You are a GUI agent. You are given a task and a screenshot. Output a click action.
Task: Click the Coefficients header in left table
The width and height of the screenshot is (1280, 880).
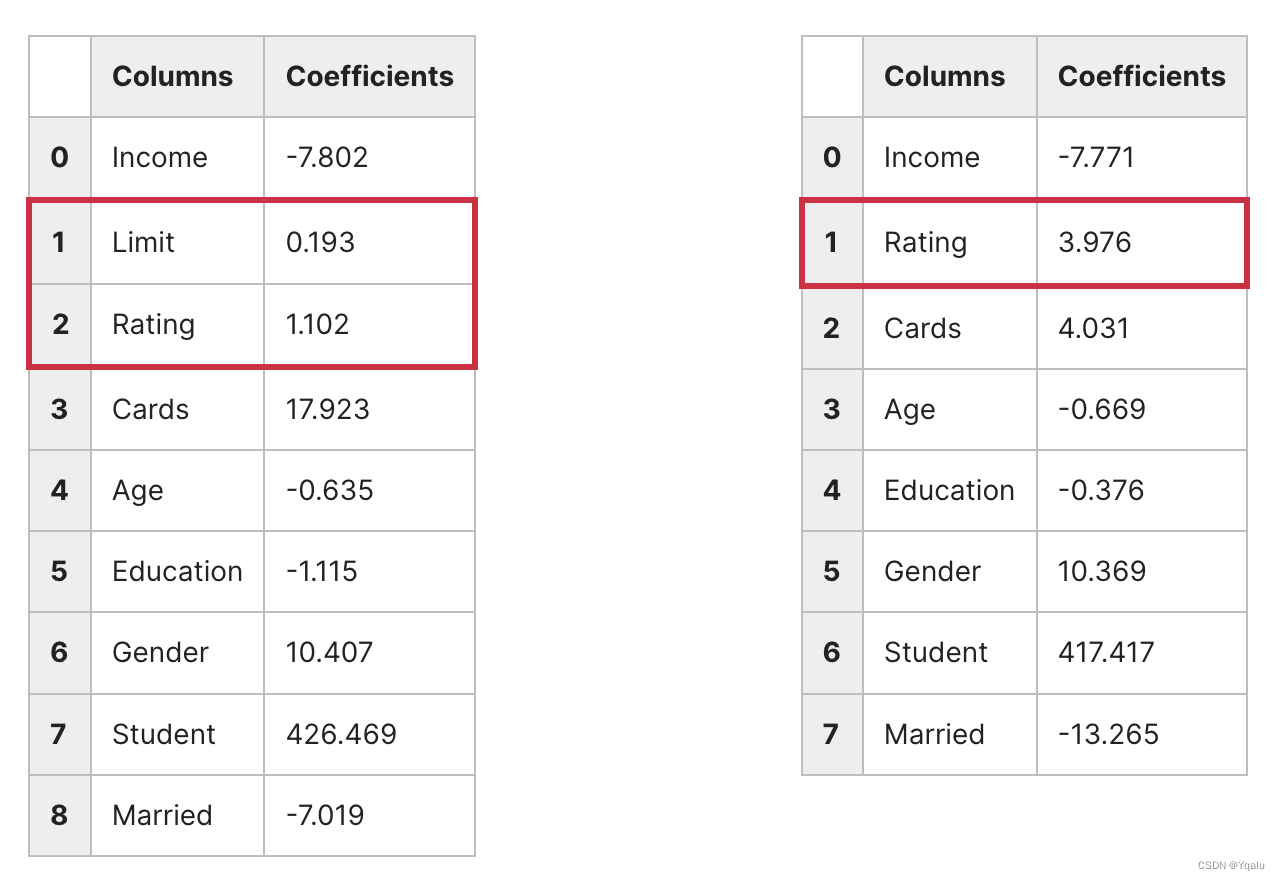coord(369,77)
